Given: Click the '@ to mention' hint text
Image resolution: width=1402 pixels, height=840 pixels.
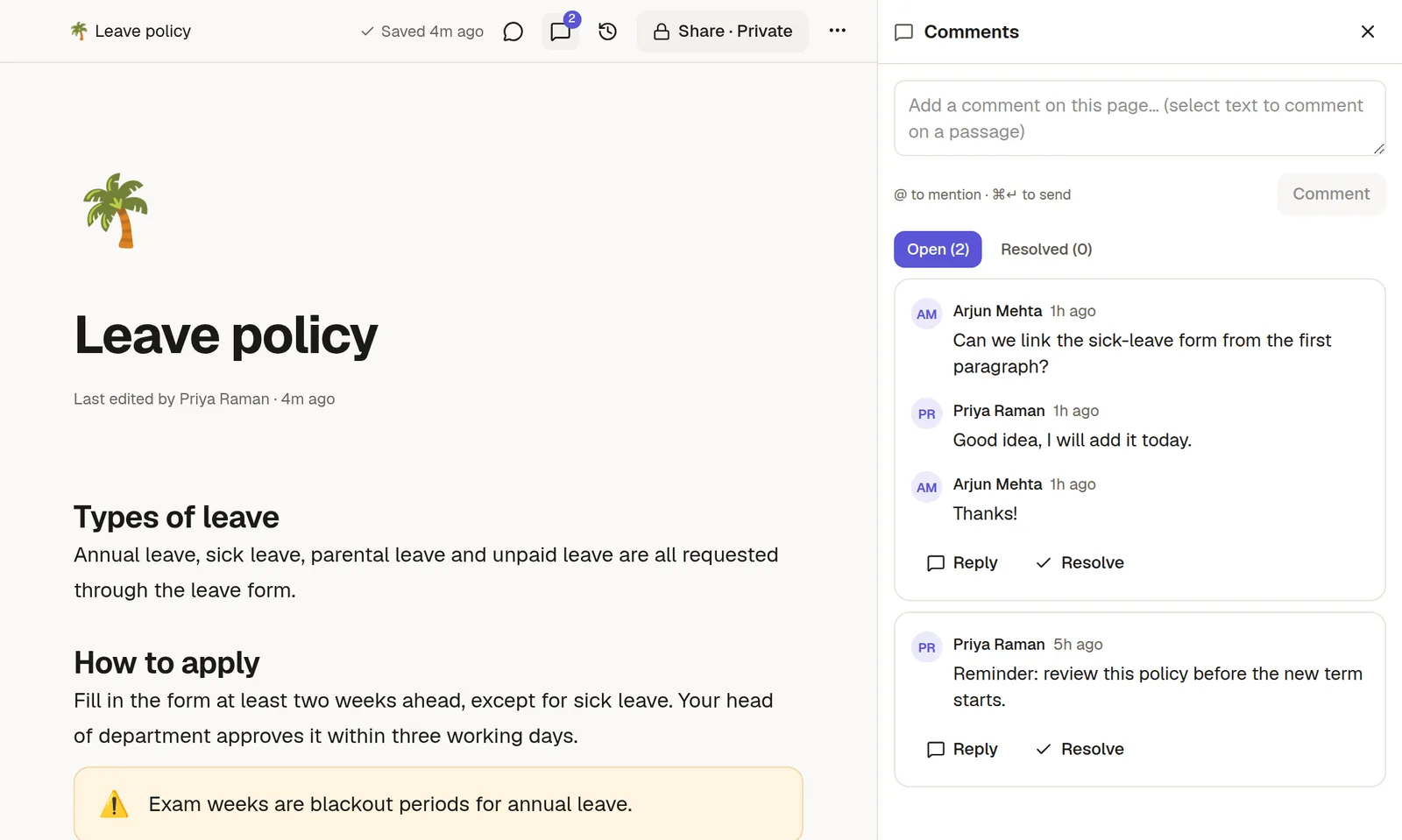Looking at the screenshot, I should (982, 194).
